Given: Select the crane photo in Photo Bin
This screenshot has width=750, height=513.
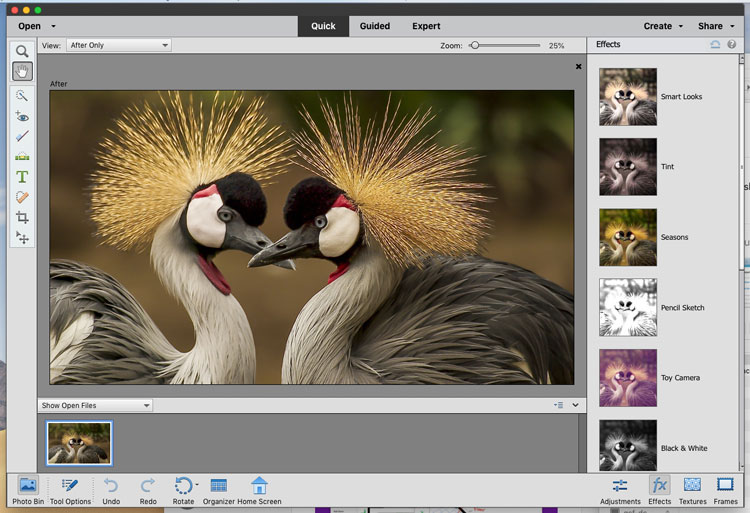Looking at the screenshot, I should (79, 443).
